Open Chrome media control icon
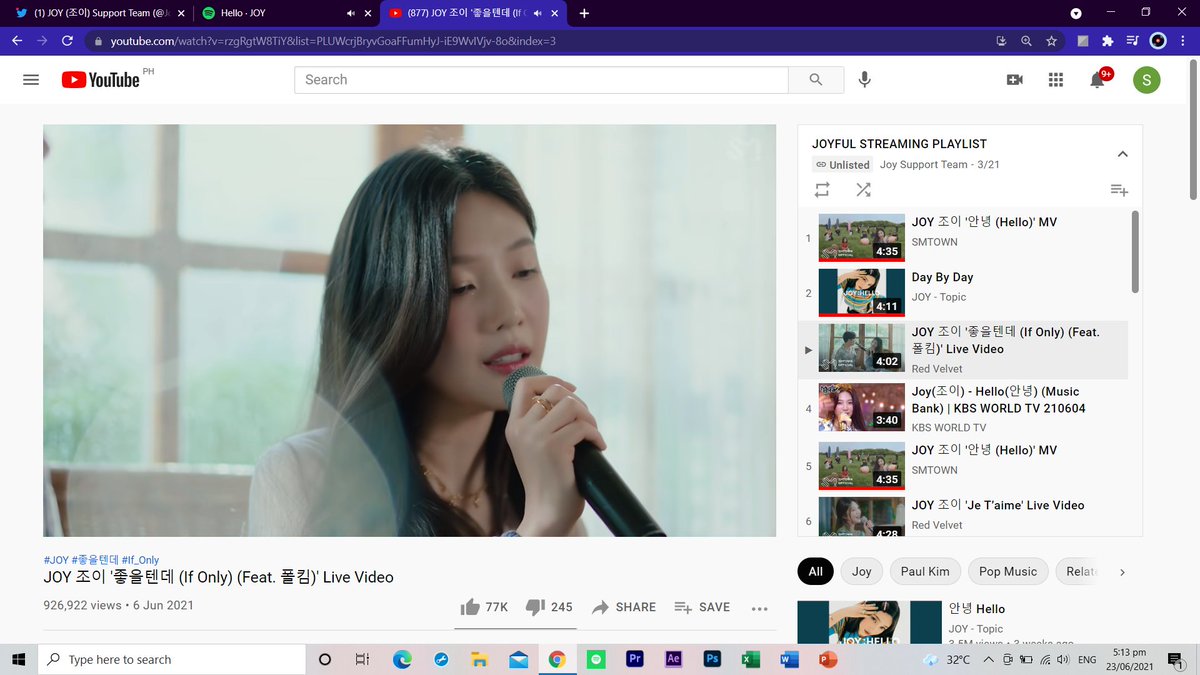The image size is (1200, 675). (1132, 41)
